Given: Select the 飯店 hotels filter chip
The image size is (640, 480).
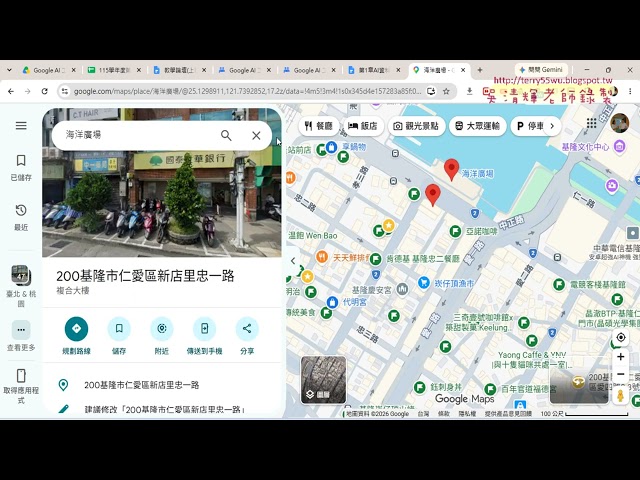Looking at the screenshot, I should (x=363, y=126).
